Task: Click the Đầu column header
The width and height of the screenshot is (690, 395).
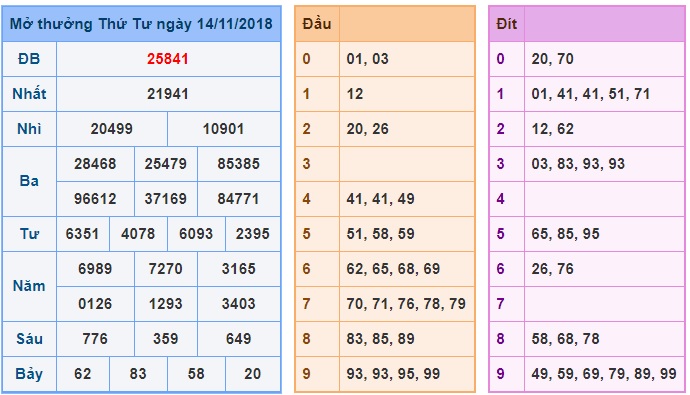Action: tap(316, 24)
